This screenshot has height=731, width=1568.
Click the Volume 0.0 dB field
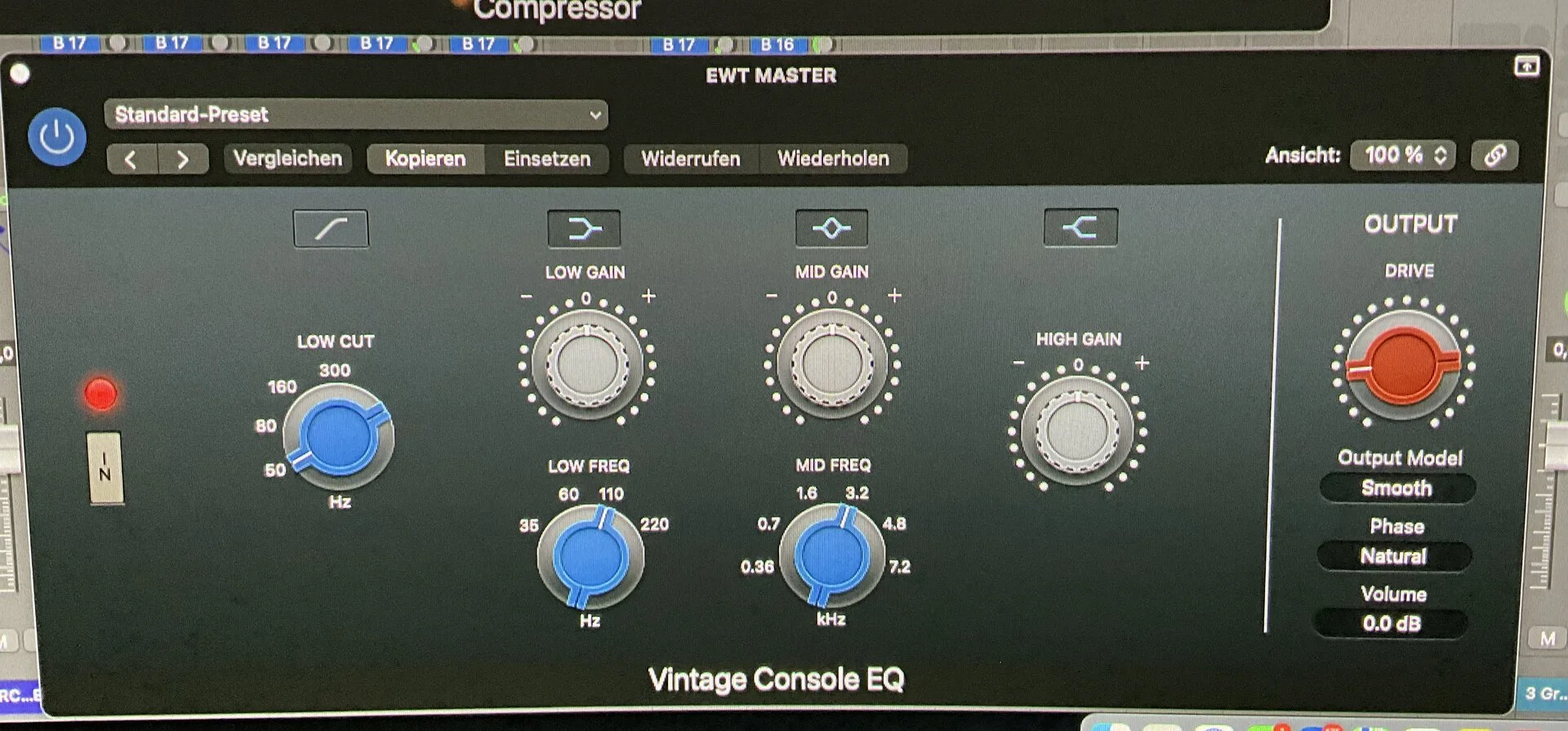[1392, 624]
